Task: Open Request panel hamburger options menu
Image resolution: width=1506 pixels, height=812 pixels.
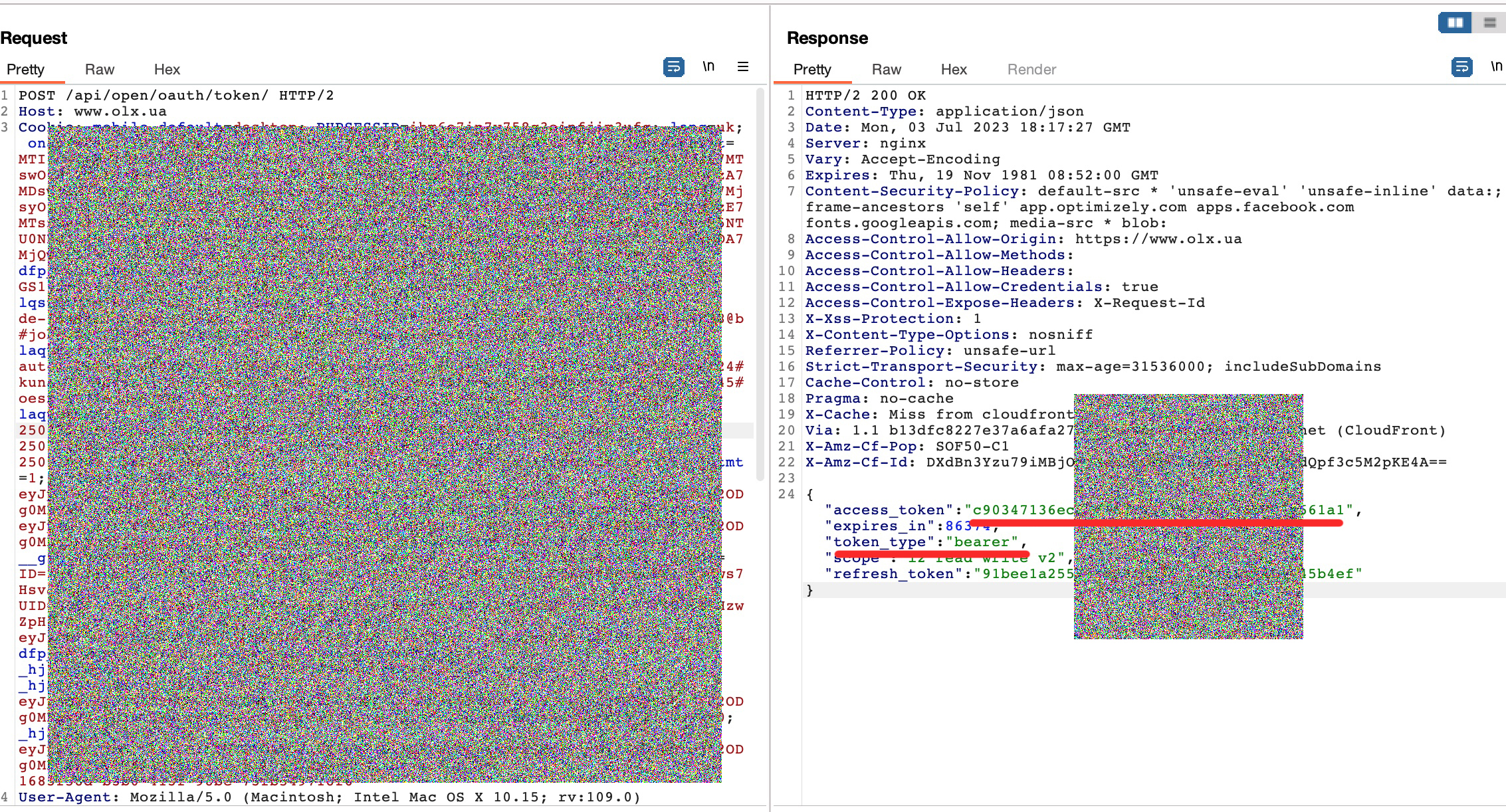Action: click(x=743, y=66)
